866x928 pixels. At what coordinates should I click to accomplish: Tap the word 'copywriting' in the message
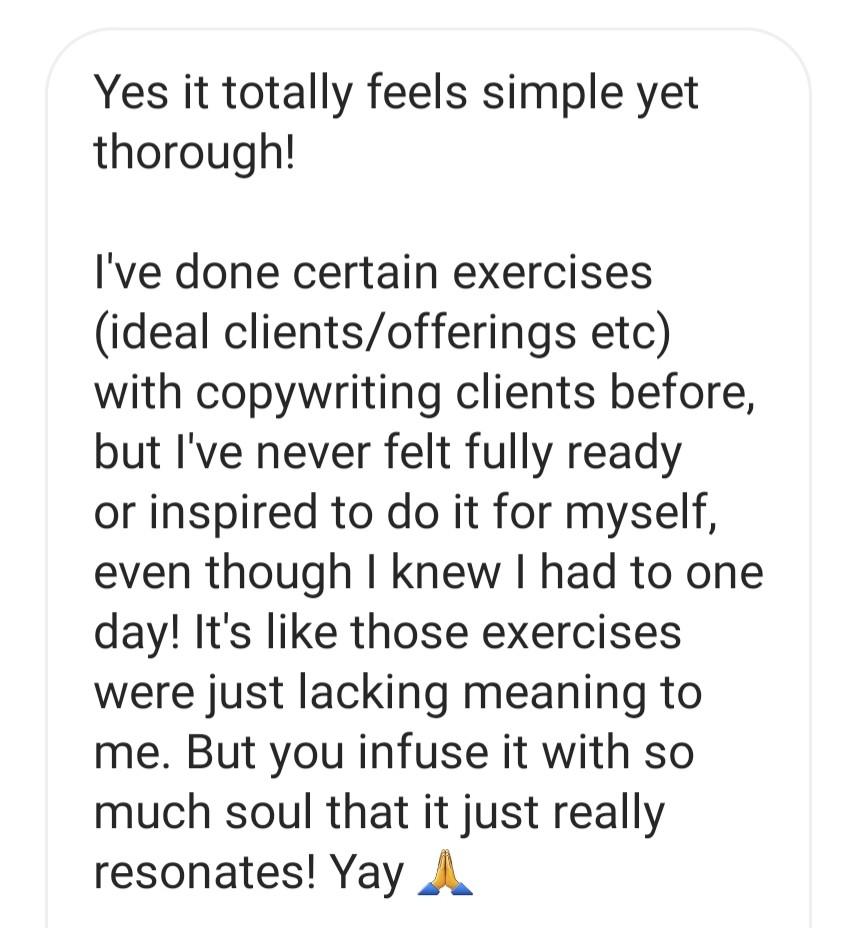pos(318,395)
